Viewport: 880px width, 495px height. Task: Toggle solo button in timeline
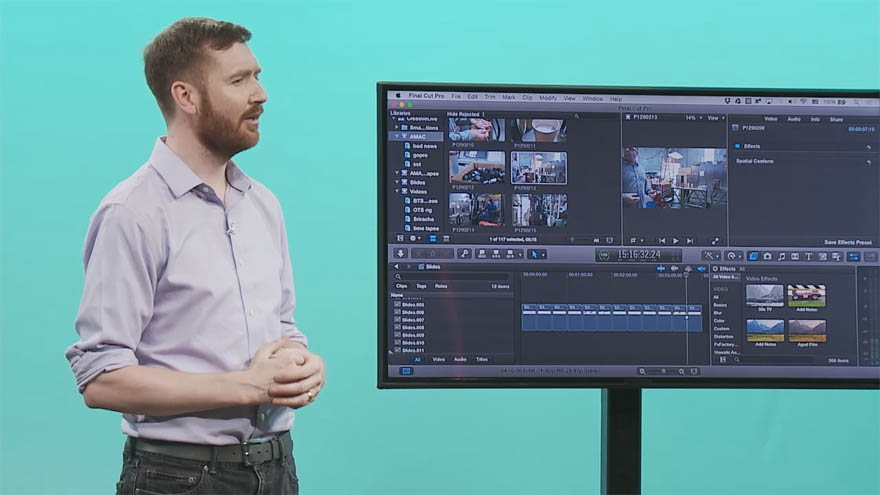point(688,269)
